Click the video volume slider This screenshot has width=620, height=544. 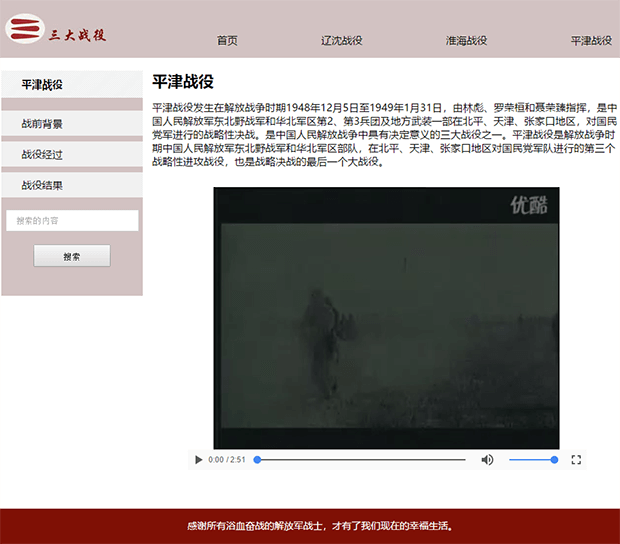pos(531,460)
